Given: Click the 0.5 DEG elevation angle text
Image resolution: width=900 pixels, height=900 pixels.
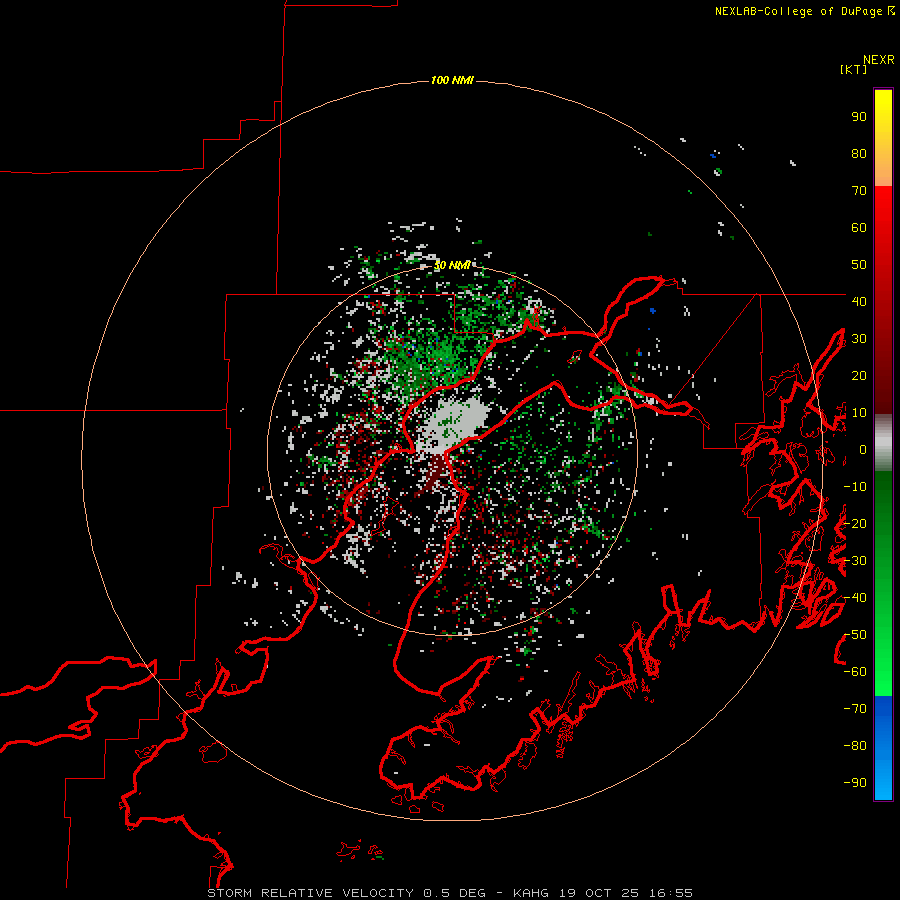Looking at the screenshot, I should click(455, 893).
